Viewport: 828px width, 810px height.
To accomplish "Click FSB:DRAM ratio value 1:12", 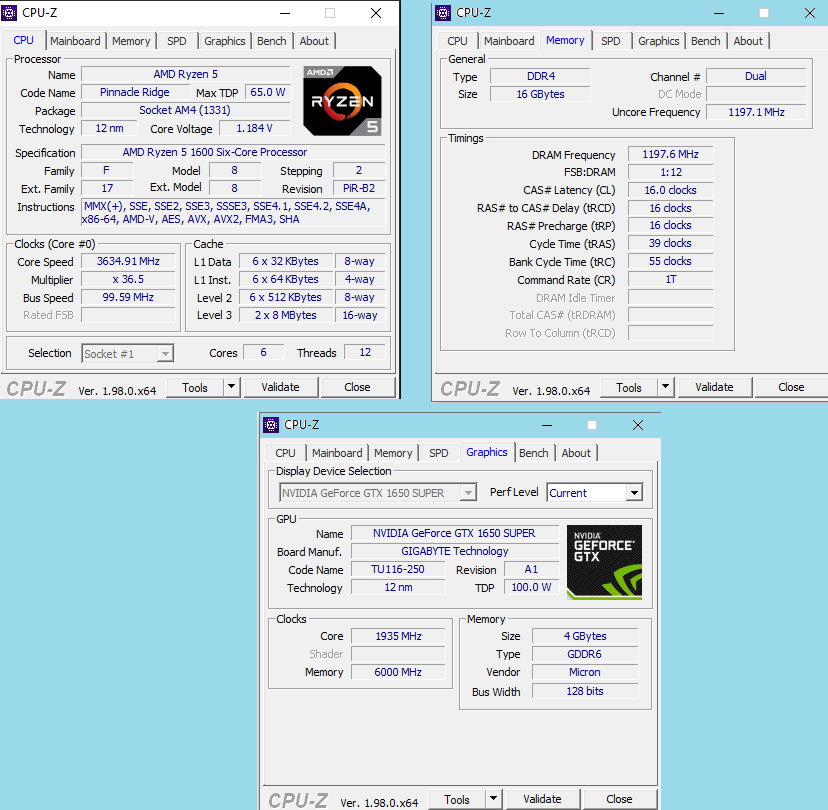I will coord(670,172).
